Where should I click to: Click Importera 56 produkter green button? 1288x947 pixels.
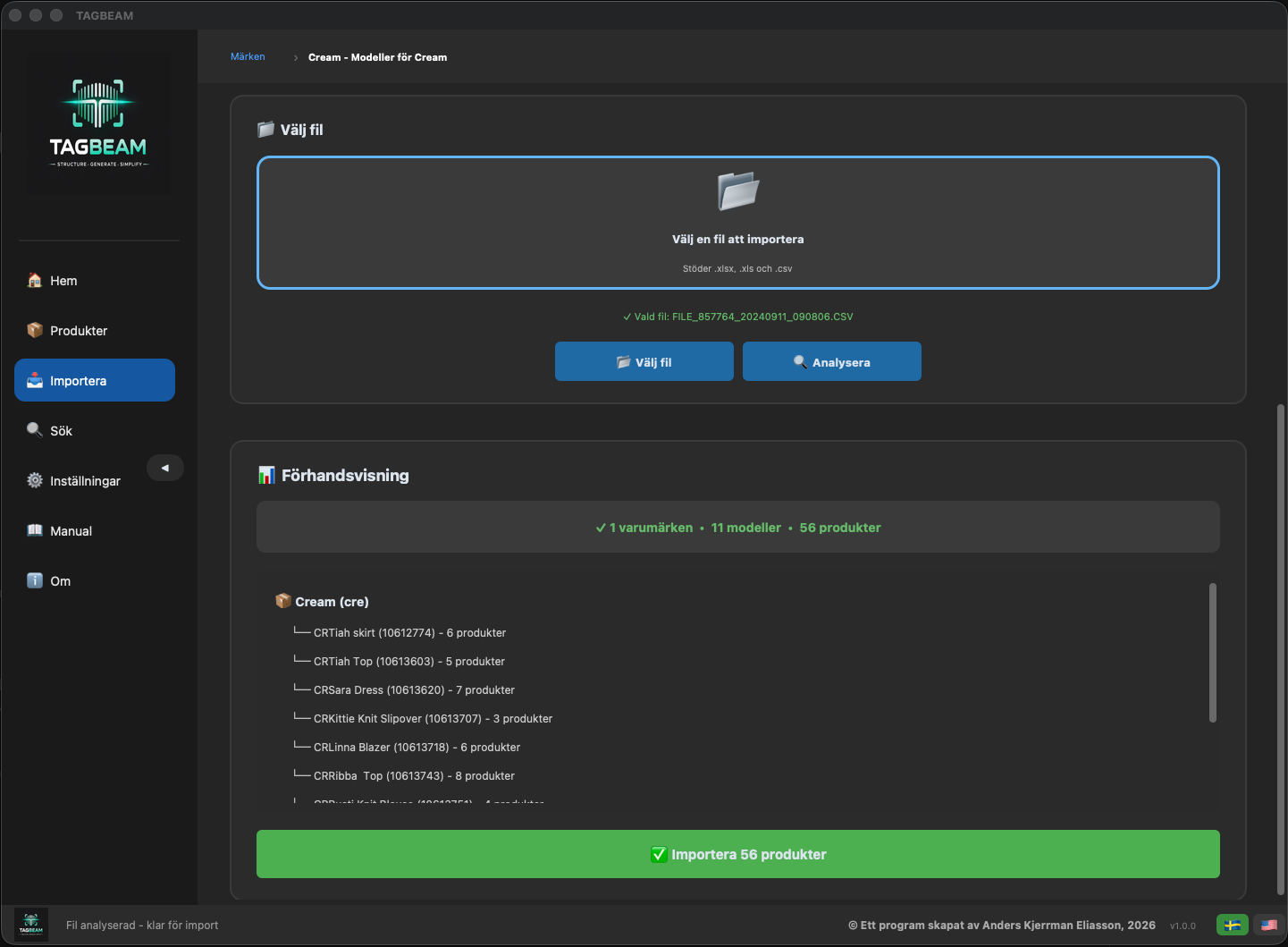738,854
